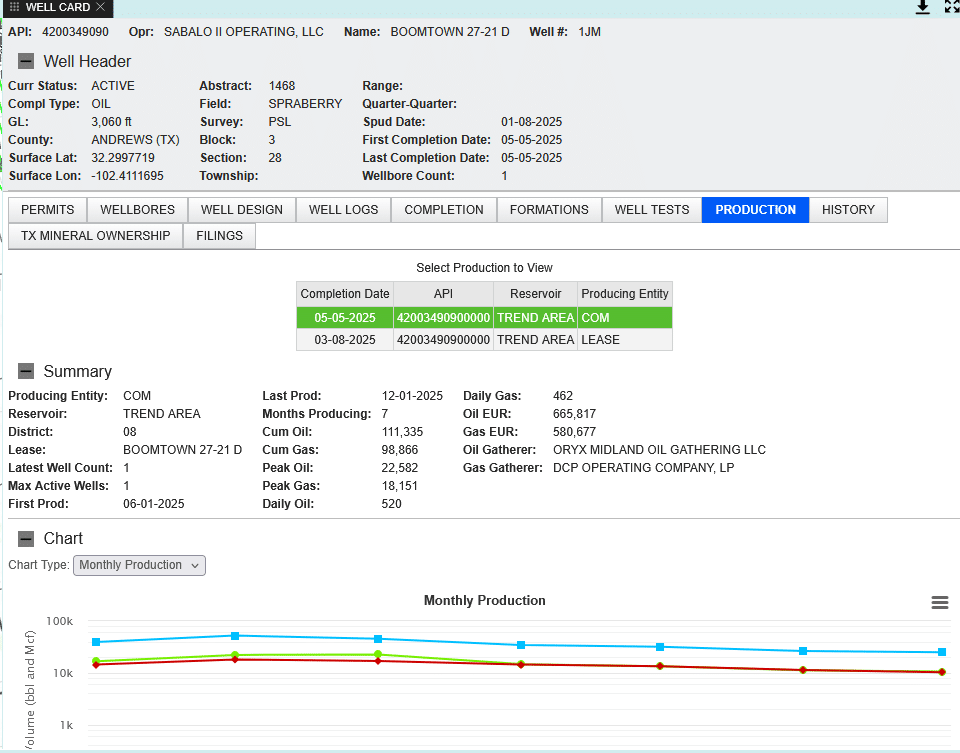Image resolution: width=960 pixels, height=753 pixels.
Task: Close the Well Card tab
Action: 100,8
